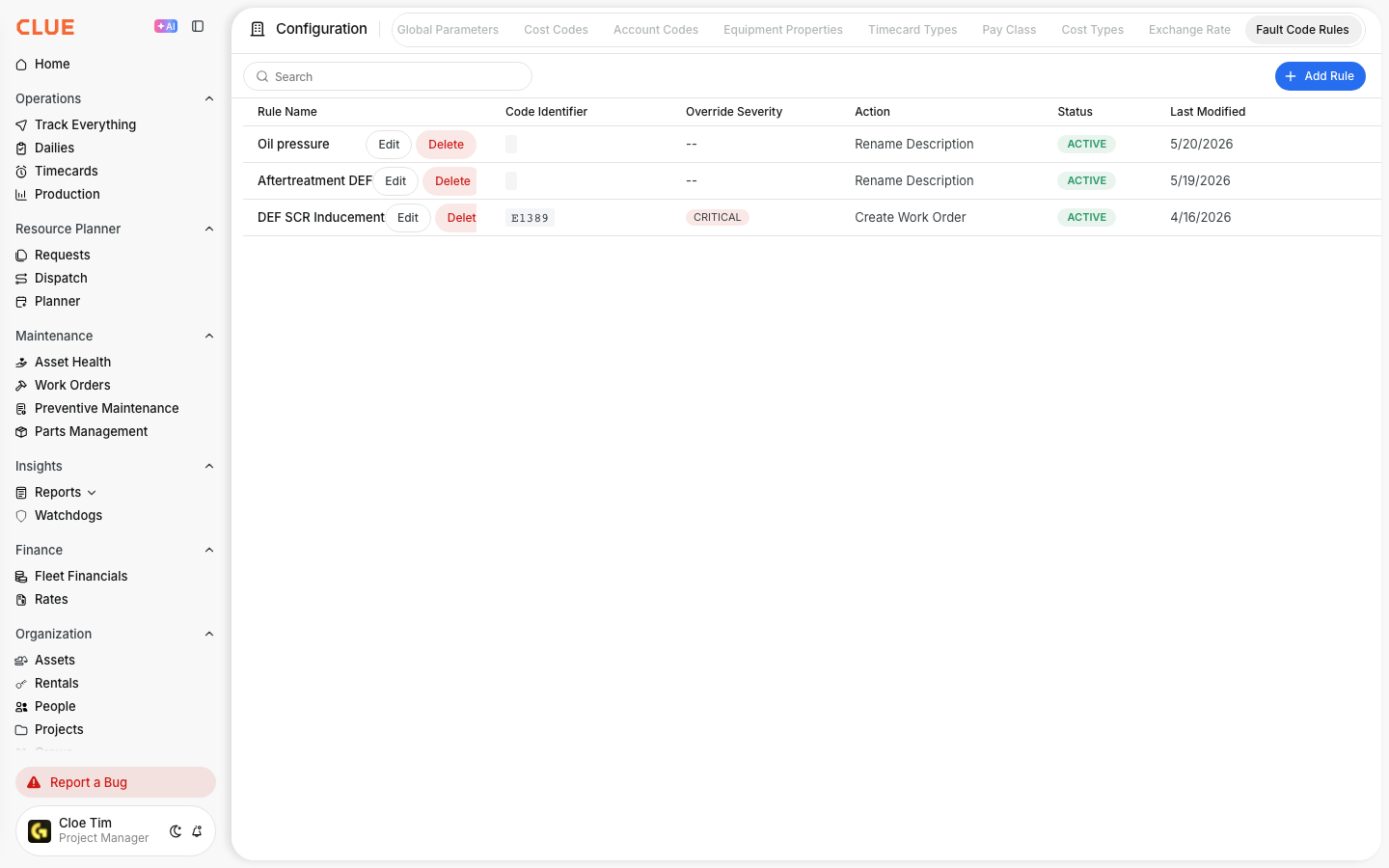Click the Last Modified column header
Viewport: 1389px width, 868px height.
point(1208,112)
